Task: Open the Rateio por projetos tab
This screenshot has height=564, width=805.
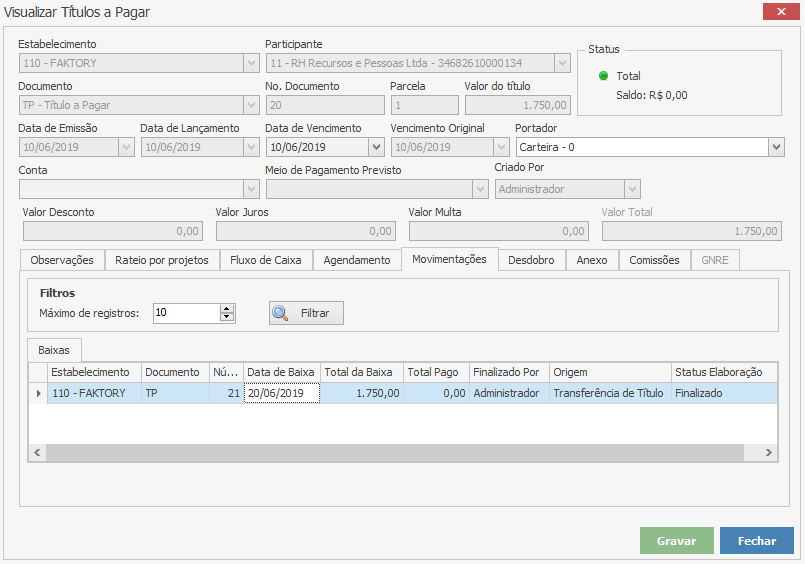Action: click(x=161, y=260)
